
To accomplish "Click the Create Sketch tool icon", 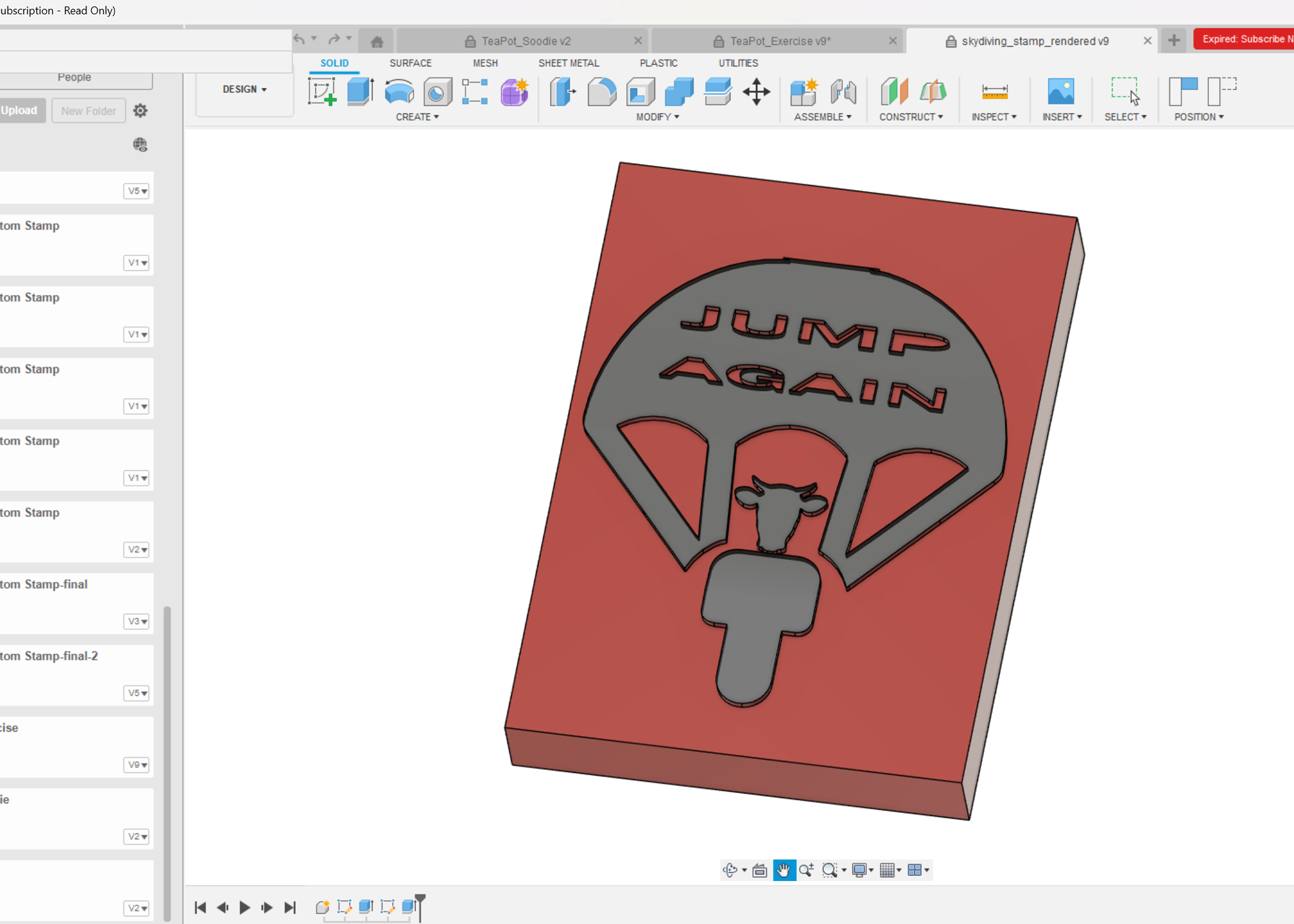I will coord(322,92).
